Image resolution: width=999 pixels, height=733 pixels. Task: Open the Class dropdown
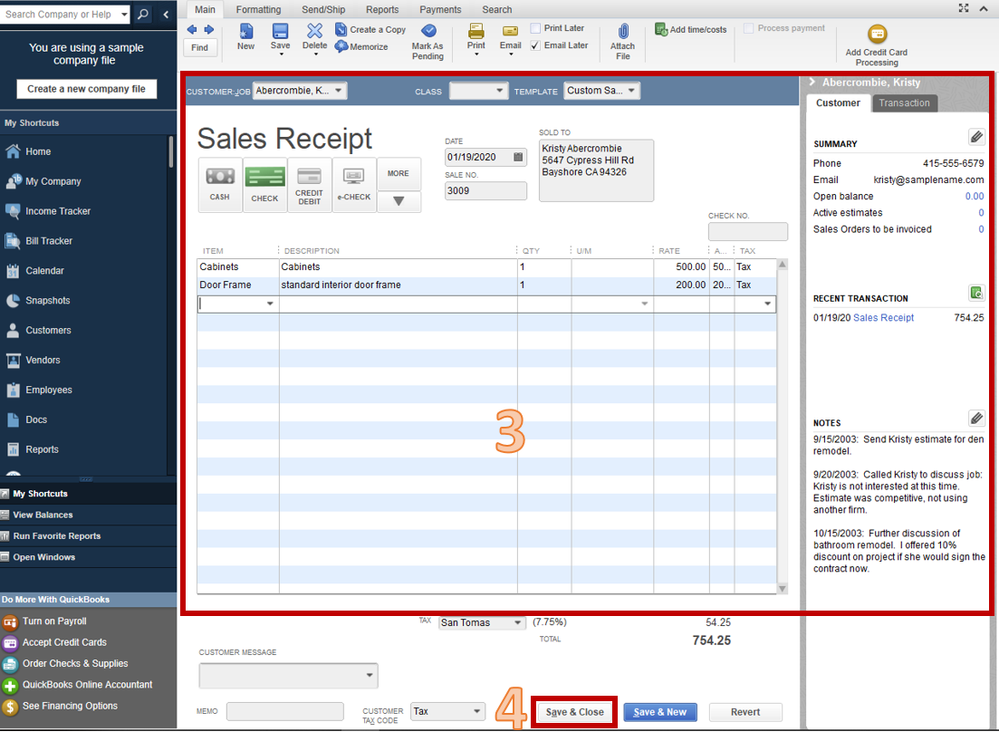pos(500,91)
